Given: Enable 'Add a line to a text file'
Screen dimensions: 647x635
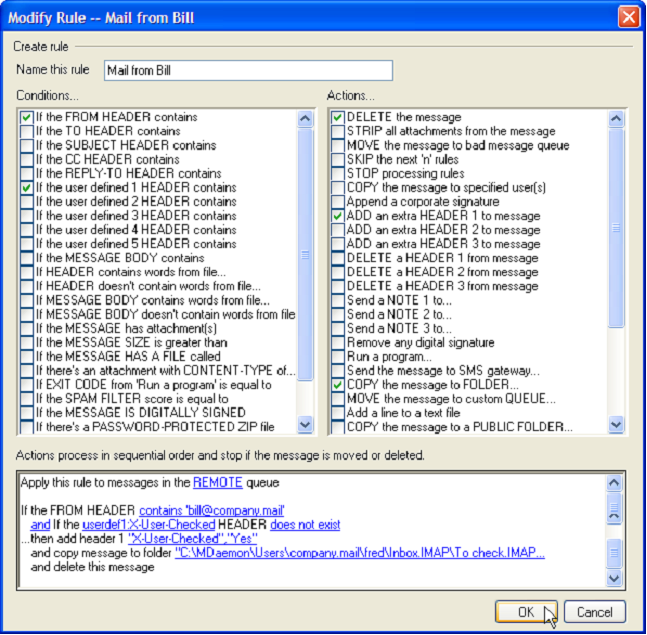Looking at the screenshot, I should click(338, 413).
